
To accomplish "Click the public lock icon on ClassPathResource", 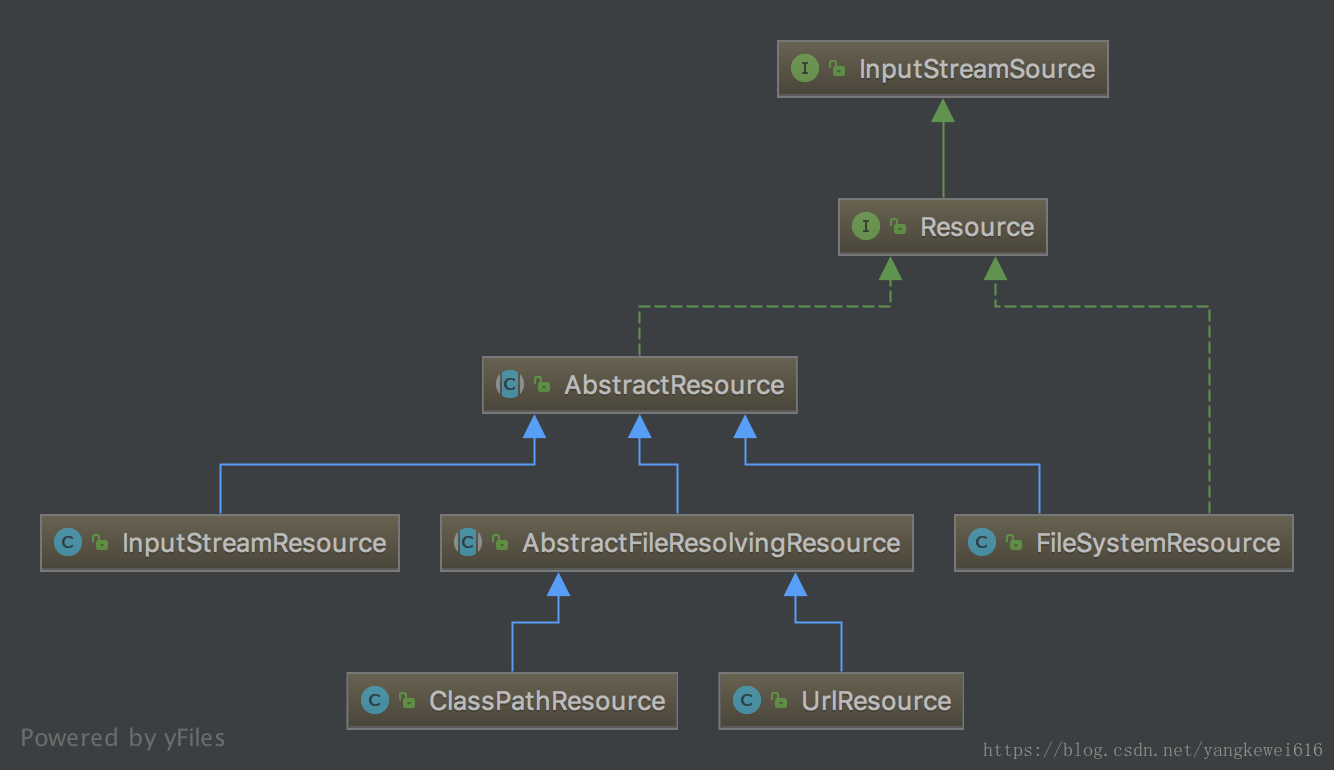I will (x=407, y=701).
